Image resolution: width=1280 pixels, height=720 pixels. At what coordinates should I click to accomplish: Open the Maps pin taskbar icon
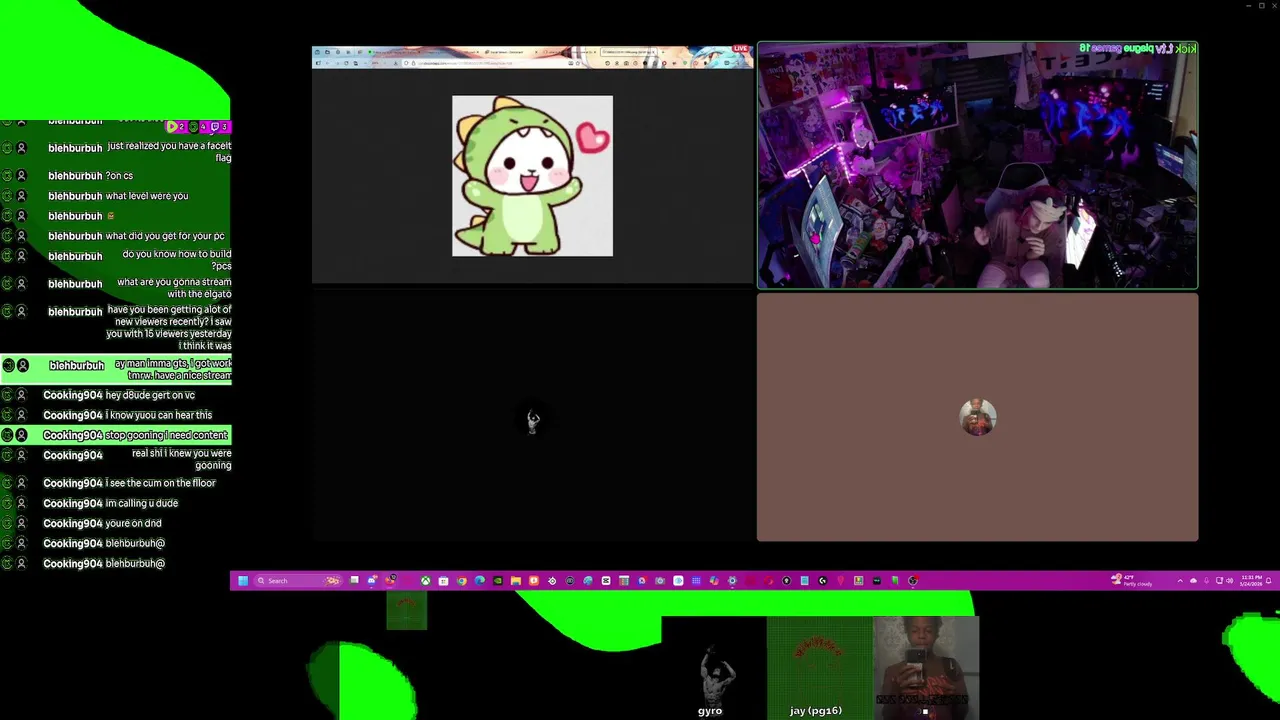tap(840, 580)
